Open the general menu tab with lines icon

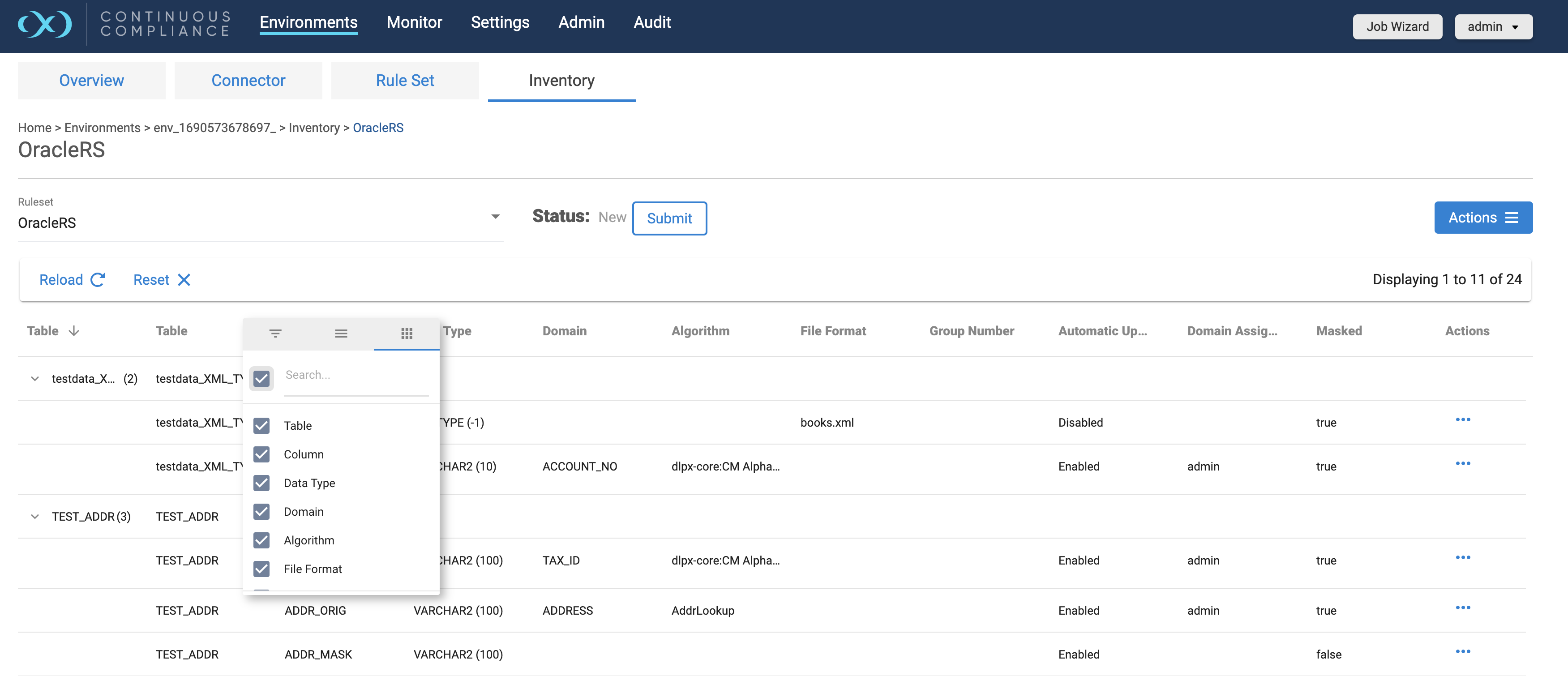[341, 334]
